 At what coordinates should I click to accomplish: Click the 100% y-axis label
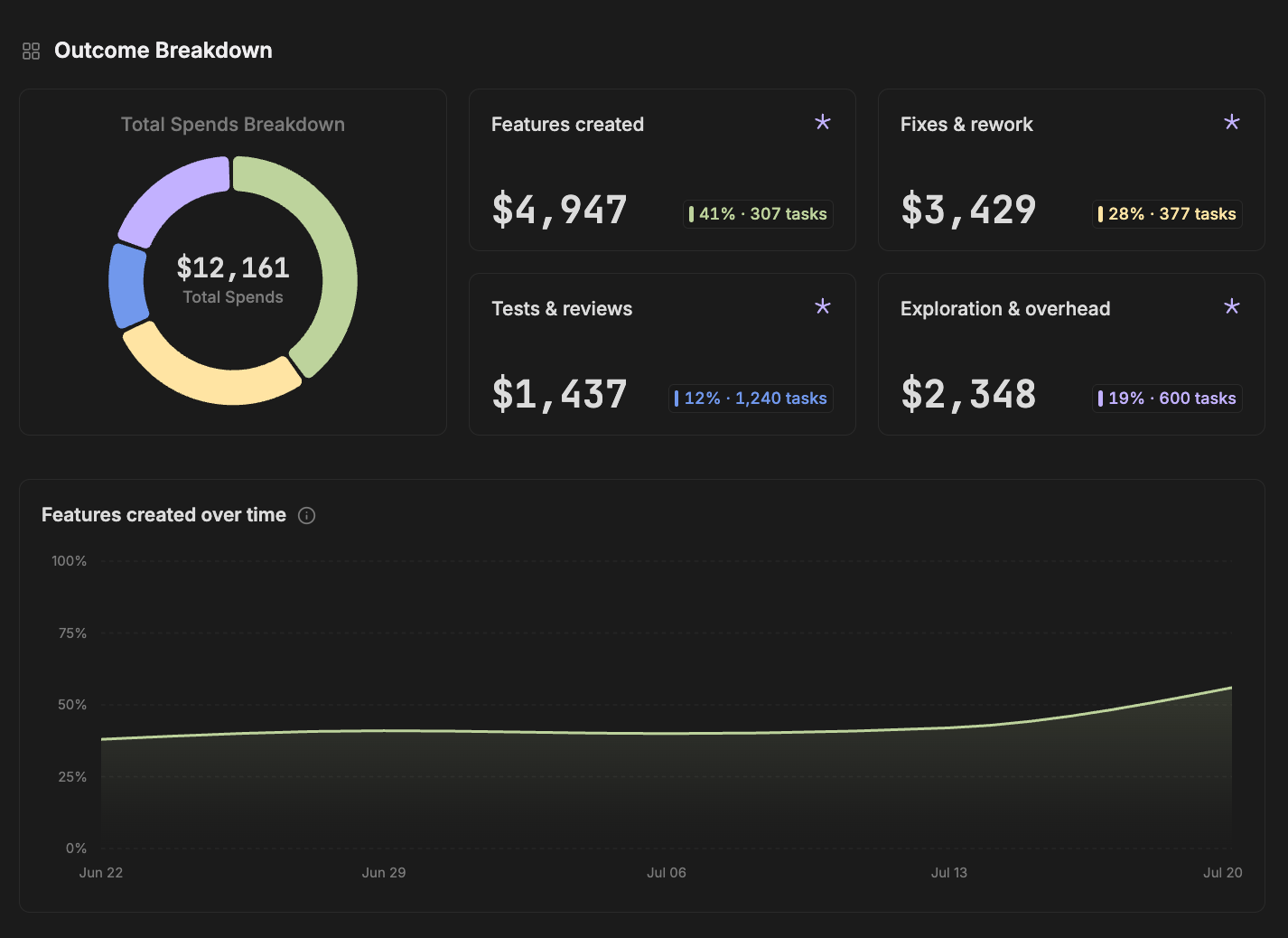(x=70, y=561)
